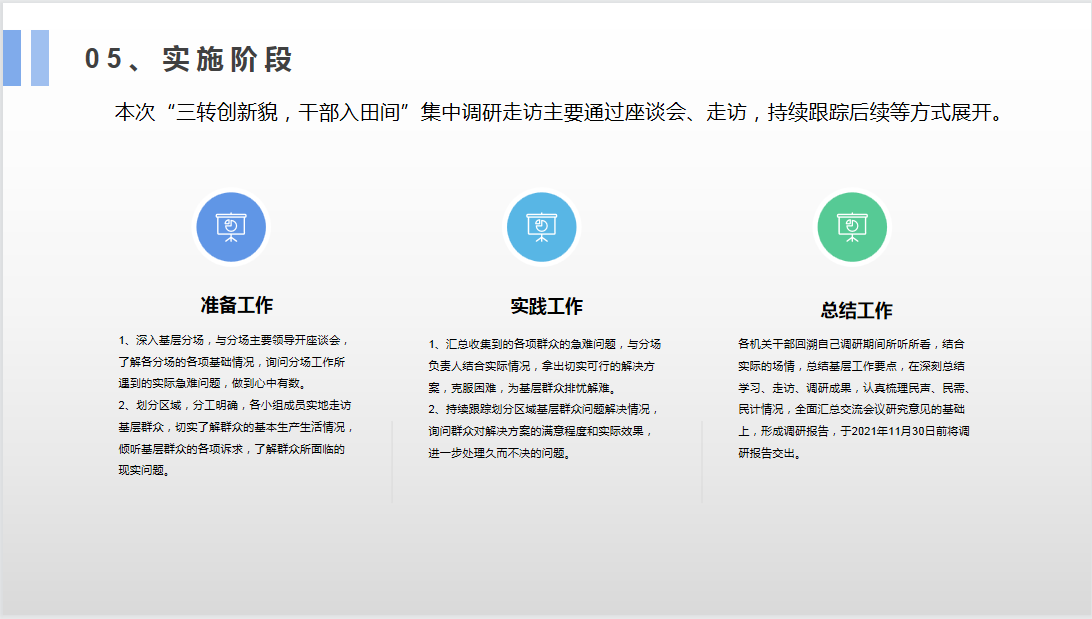Select the 准备工作 heading
The width and height of the screenshot is (1092, 619).
tap(237, 305)
